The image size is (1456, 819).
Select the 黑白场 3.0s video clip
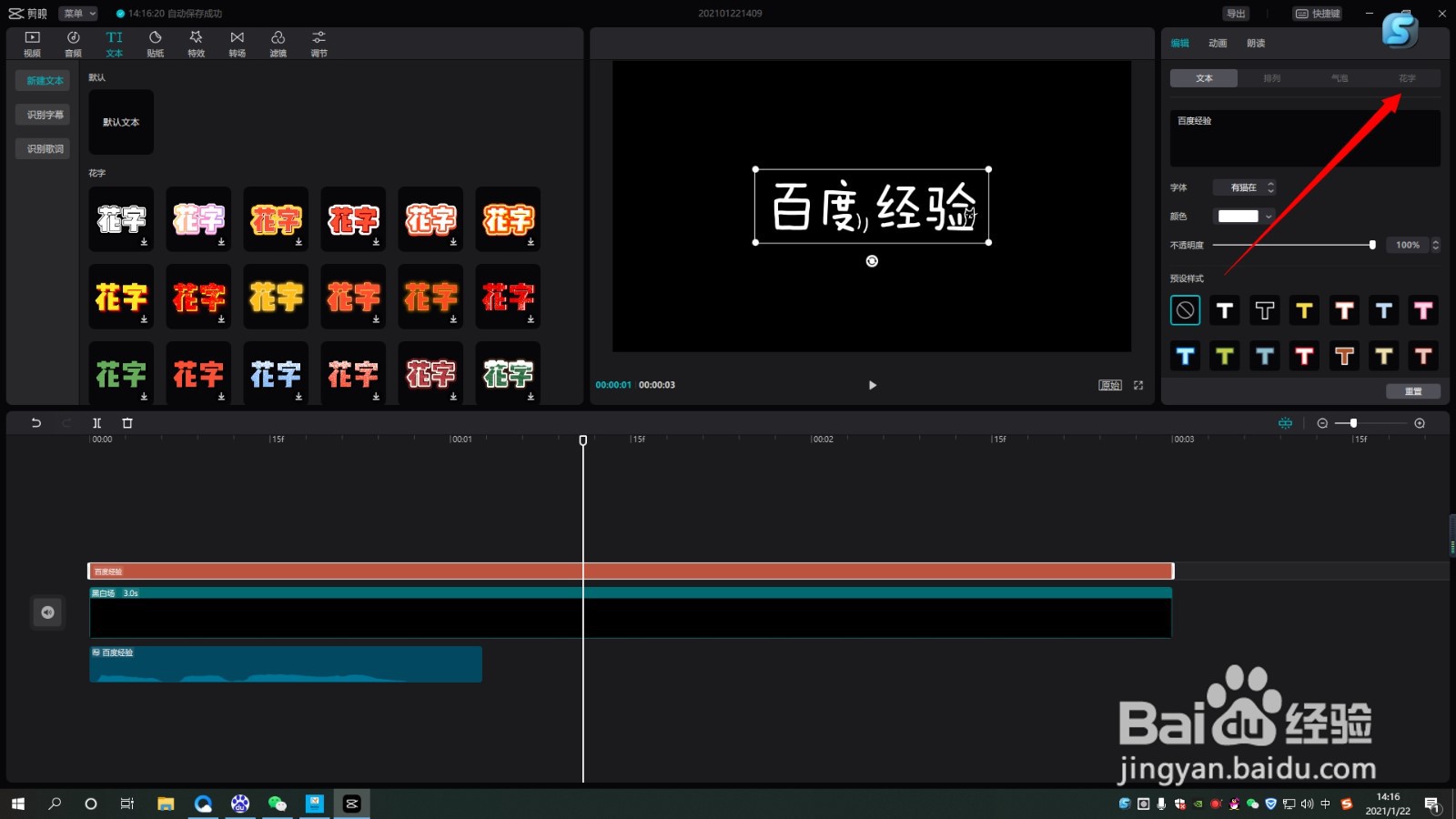[x=631, y=612]
